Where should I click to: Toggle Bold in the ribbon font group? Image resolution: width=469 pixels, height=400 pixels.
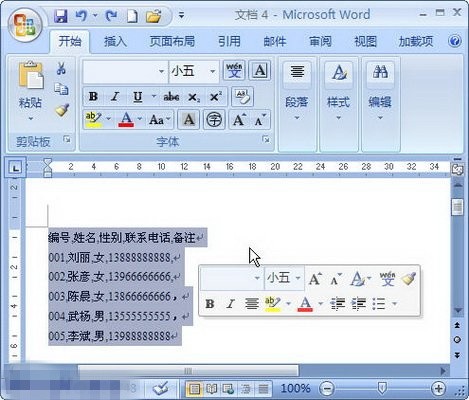tap(93, 96)
